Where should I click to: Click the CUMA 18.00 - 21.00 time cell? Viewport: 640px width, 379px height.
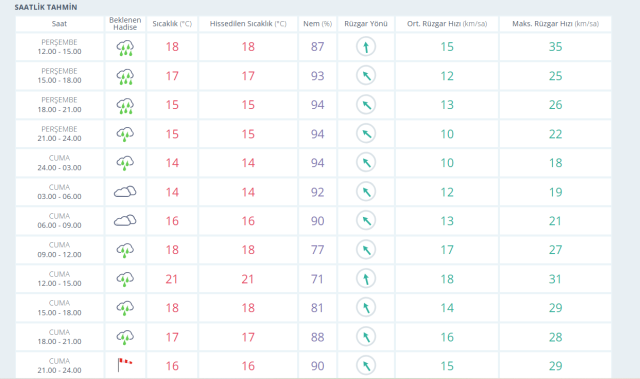[x=59, y=337]
